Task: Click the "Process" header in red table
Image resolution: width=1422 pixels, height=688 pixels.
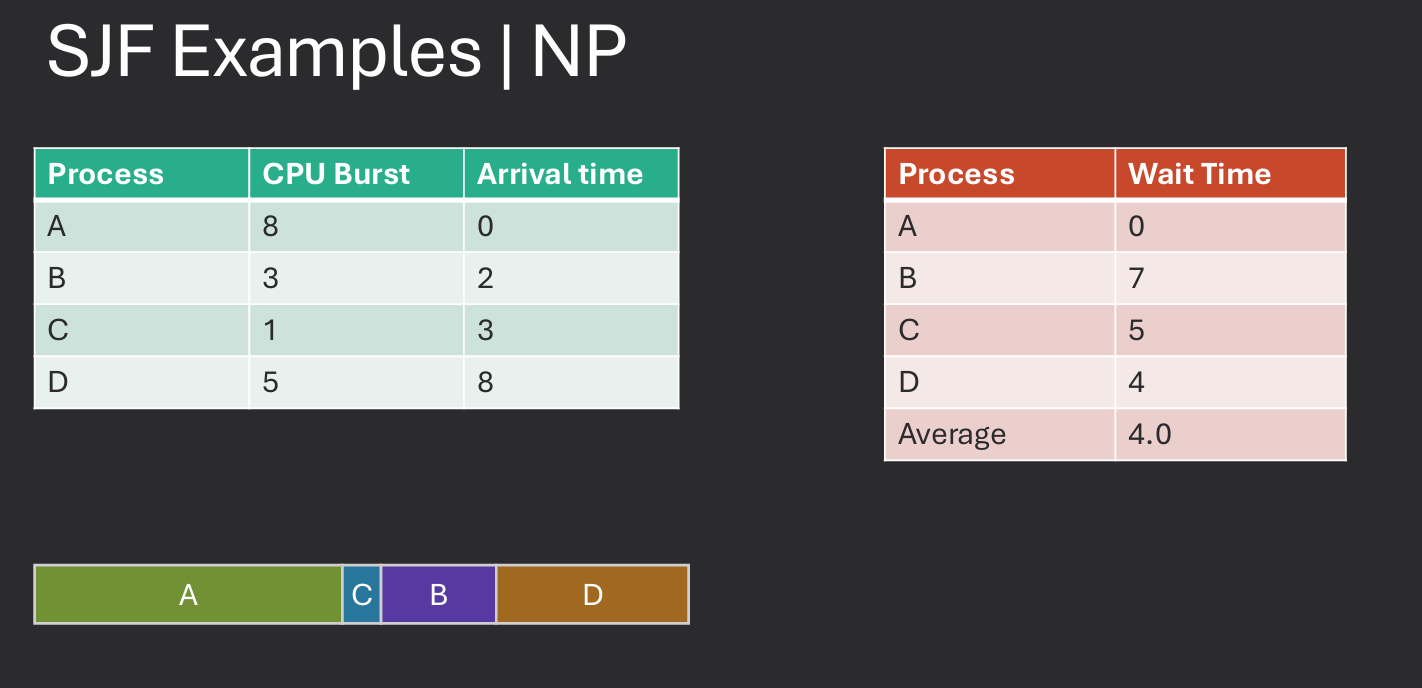Action: click(999, 174)
